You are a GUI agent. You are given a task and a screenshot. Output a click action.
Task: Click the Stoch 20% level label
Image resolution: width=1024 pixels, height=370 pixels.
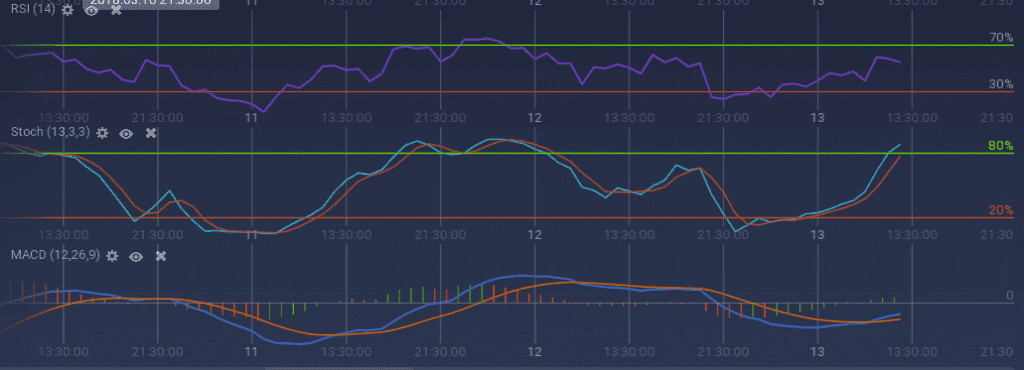[x=1001, y=210]
